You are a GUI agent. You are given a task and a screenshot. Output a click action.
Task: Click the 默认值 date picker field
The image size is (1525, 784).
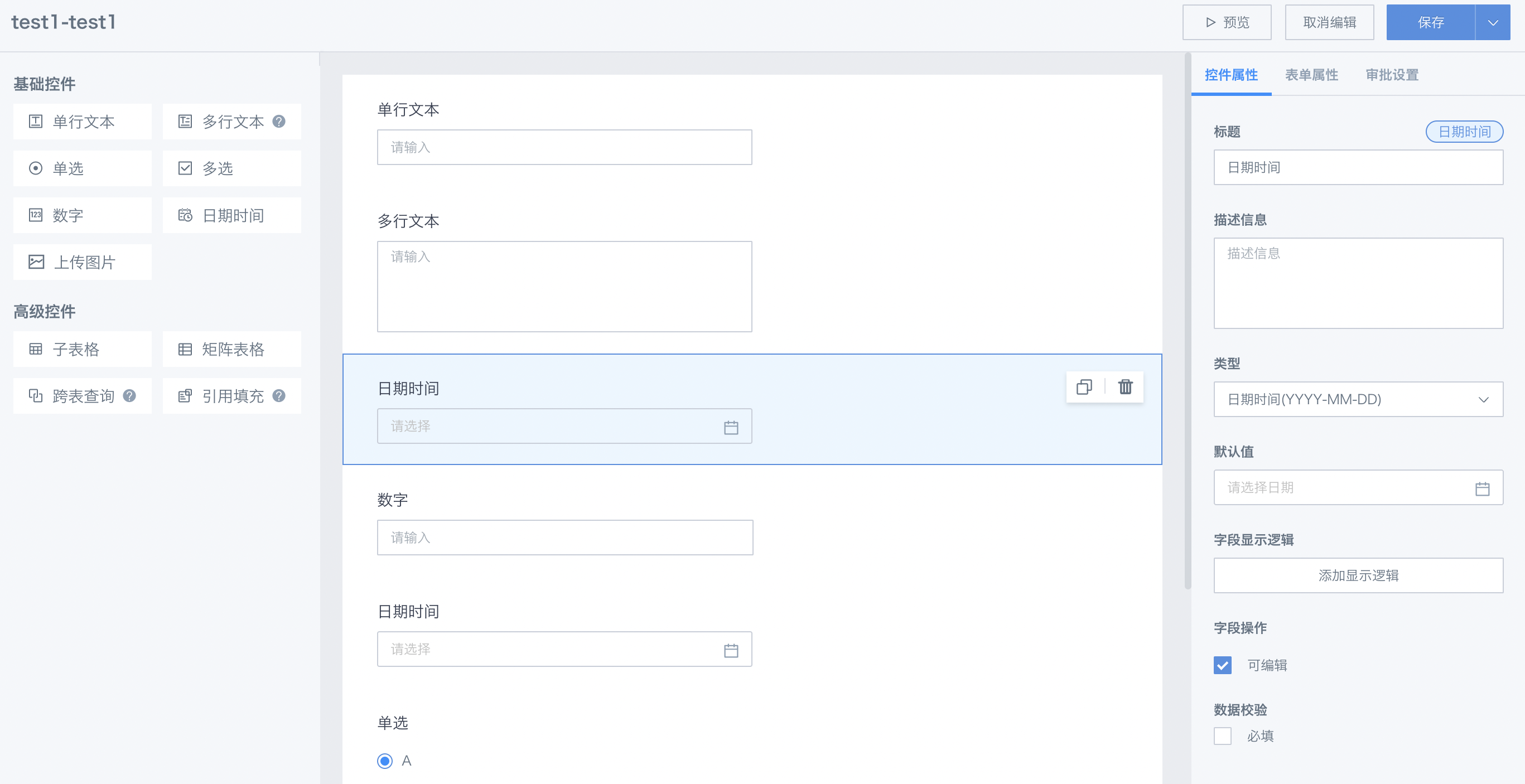pyautogui.click(x=1358, y=487)
